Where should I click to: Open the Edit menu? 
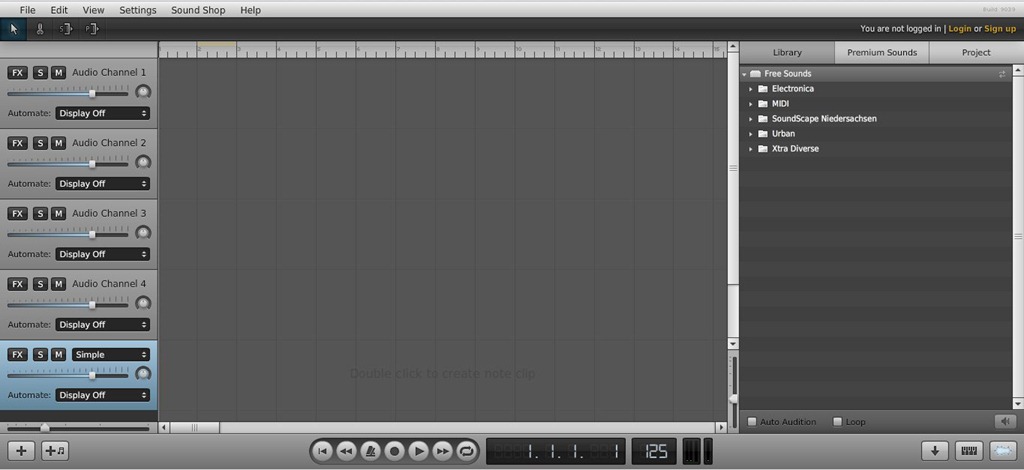tap(59, 10)
